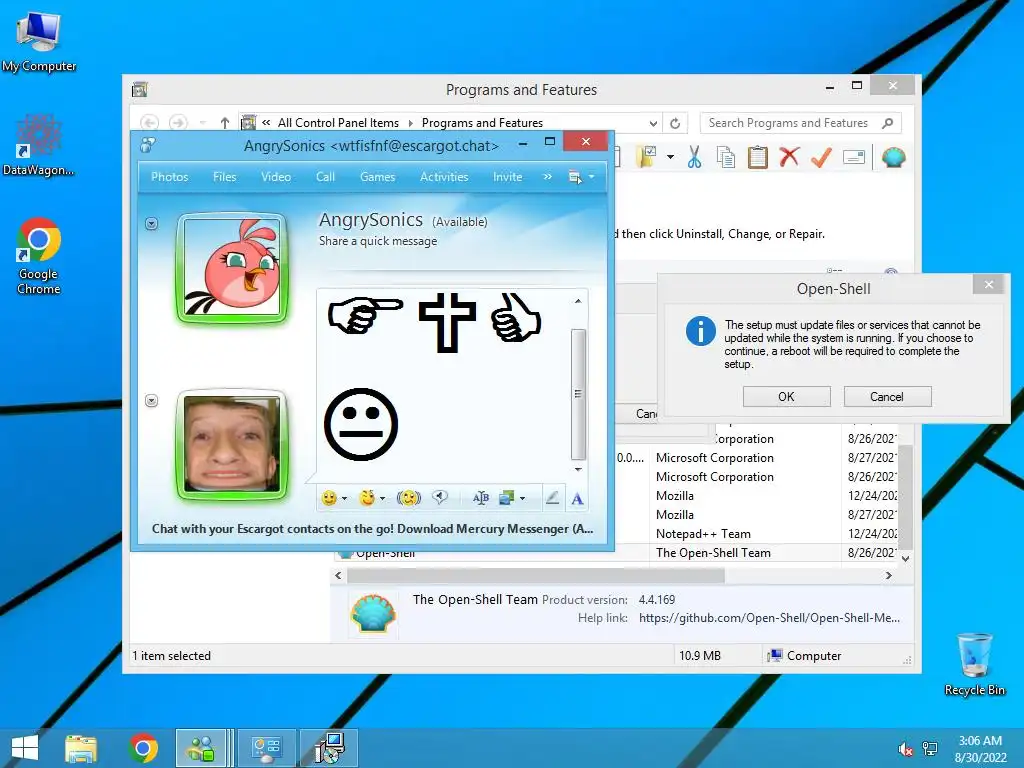Screen dimensions: 1024x768
Task: Select The Open-Shell Team publisher row
Action: 713,552
